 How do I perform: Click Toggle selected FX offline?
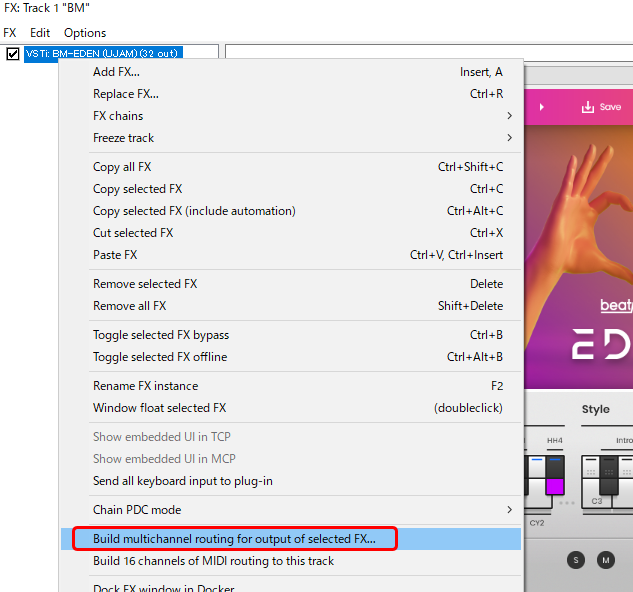(x=291, y=357)
